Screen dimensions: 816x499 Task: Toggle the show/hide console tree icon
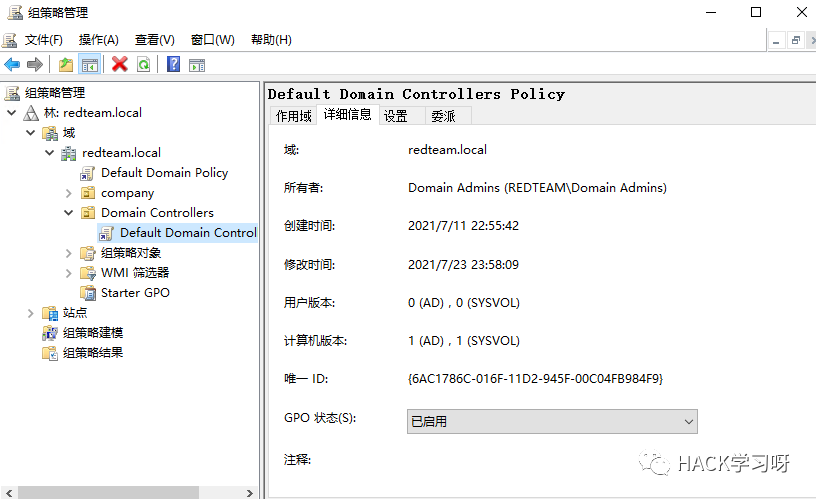[90, 64]
